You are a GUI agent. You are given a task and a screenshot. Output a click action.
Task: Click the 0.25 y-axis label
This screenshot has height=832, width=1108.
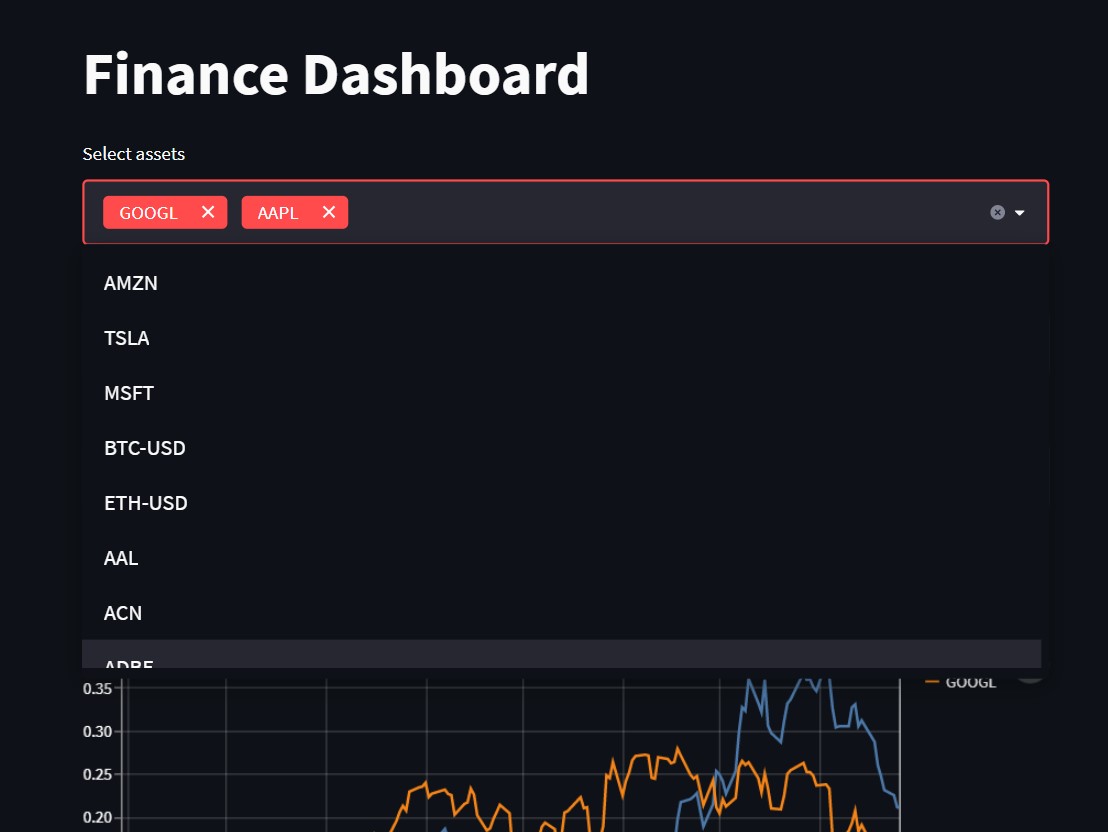[98, 775]
